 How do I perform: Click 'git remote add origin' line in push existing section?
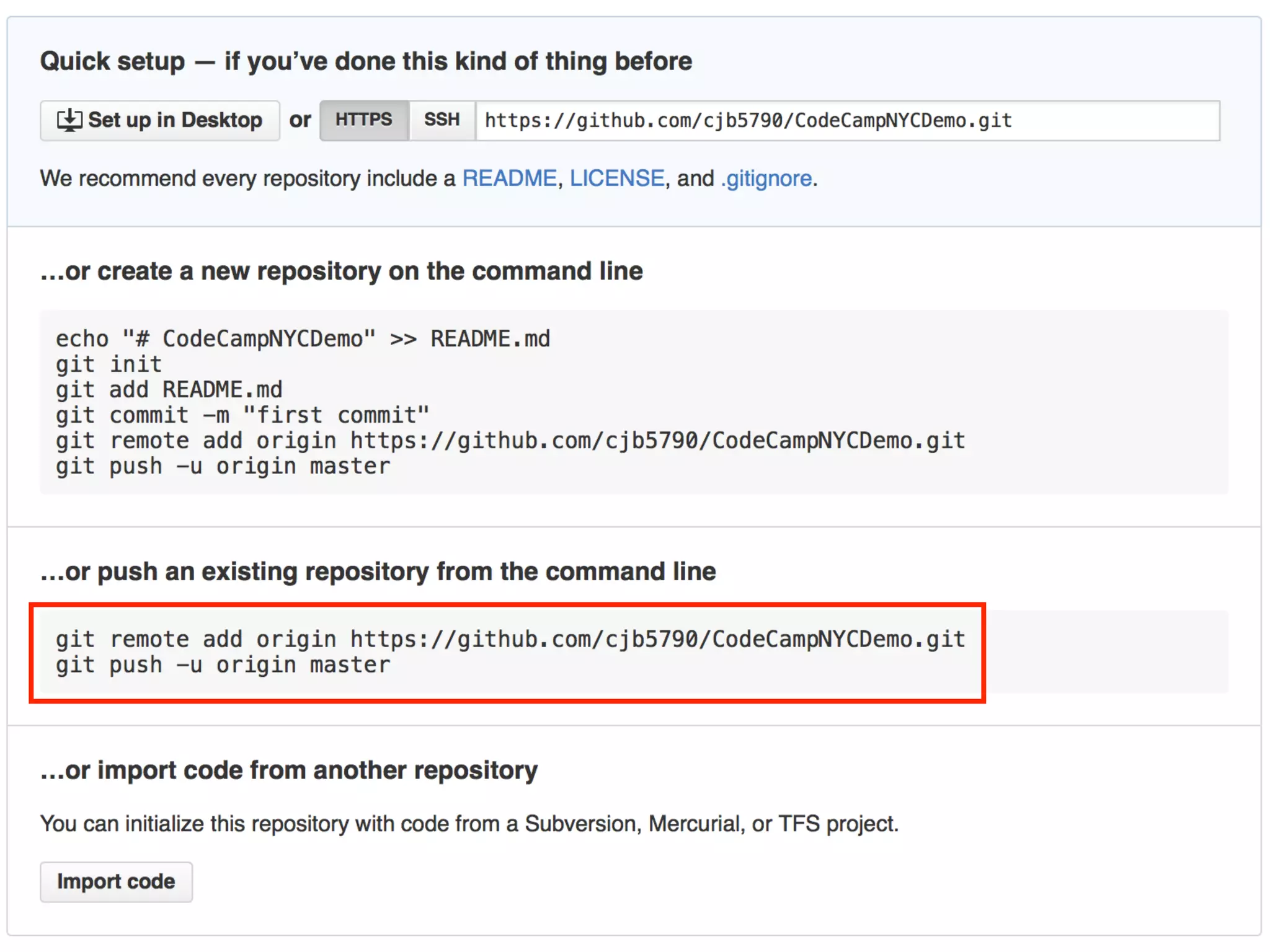tap(510, 639)
